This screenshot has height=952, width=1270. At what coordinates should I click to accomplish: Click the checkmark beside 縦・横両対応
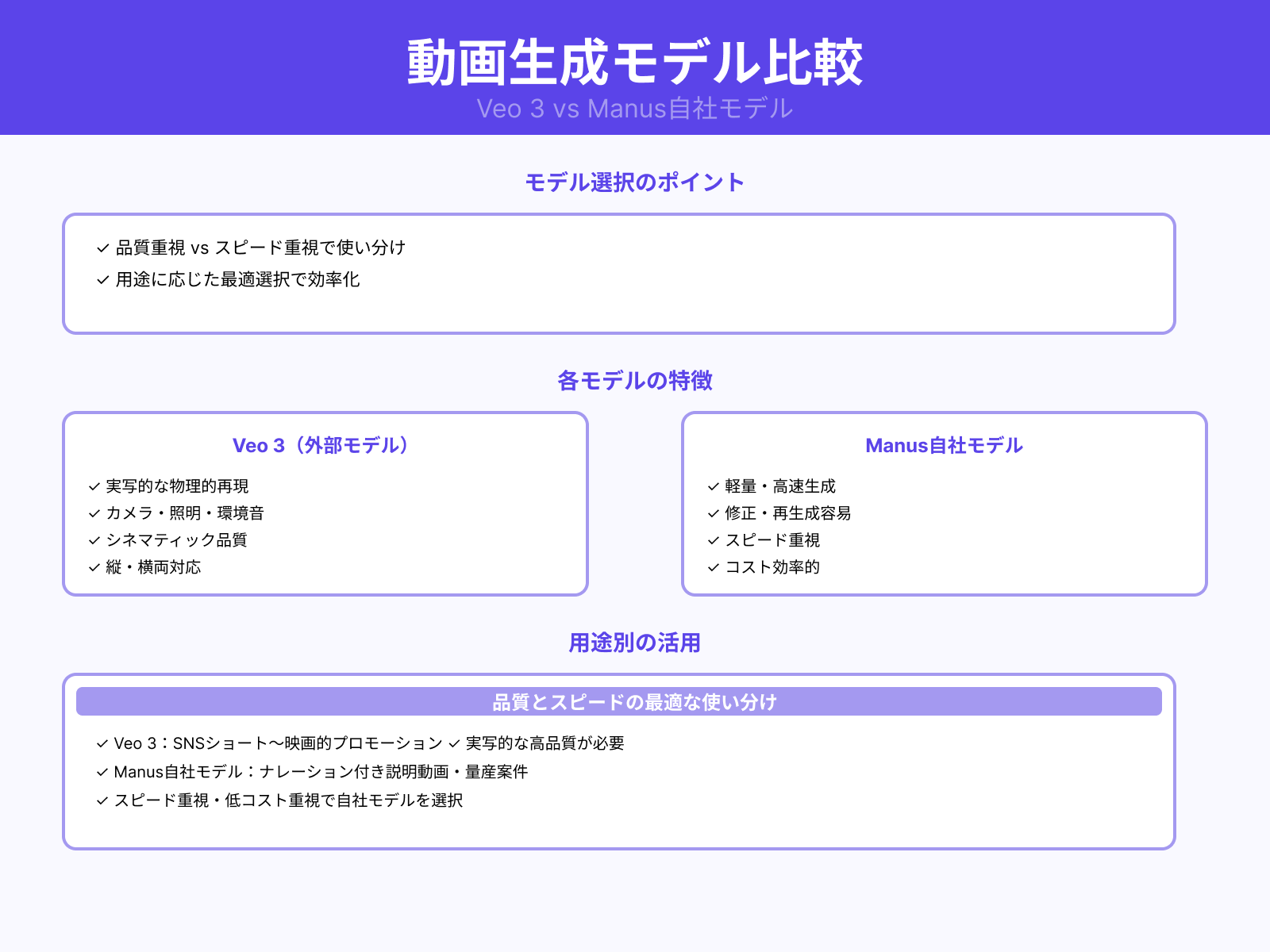click(93, 567)
